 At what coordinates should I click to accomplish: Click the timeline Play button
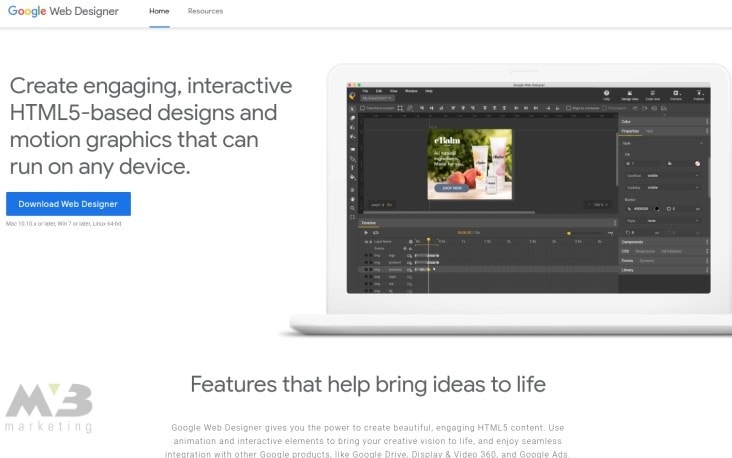pos(366,233)
